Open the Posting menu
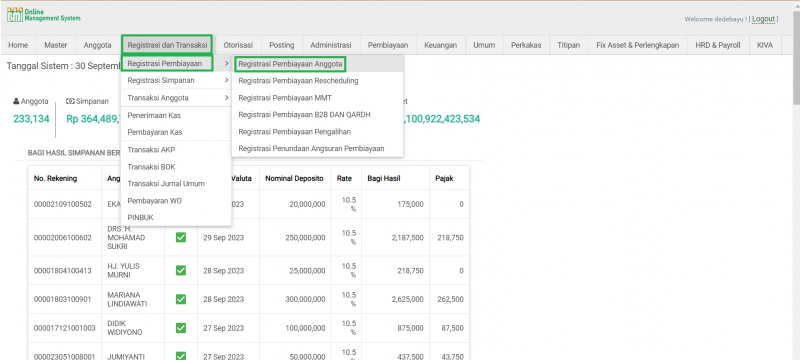800x360 pixels. click(282, 45)
